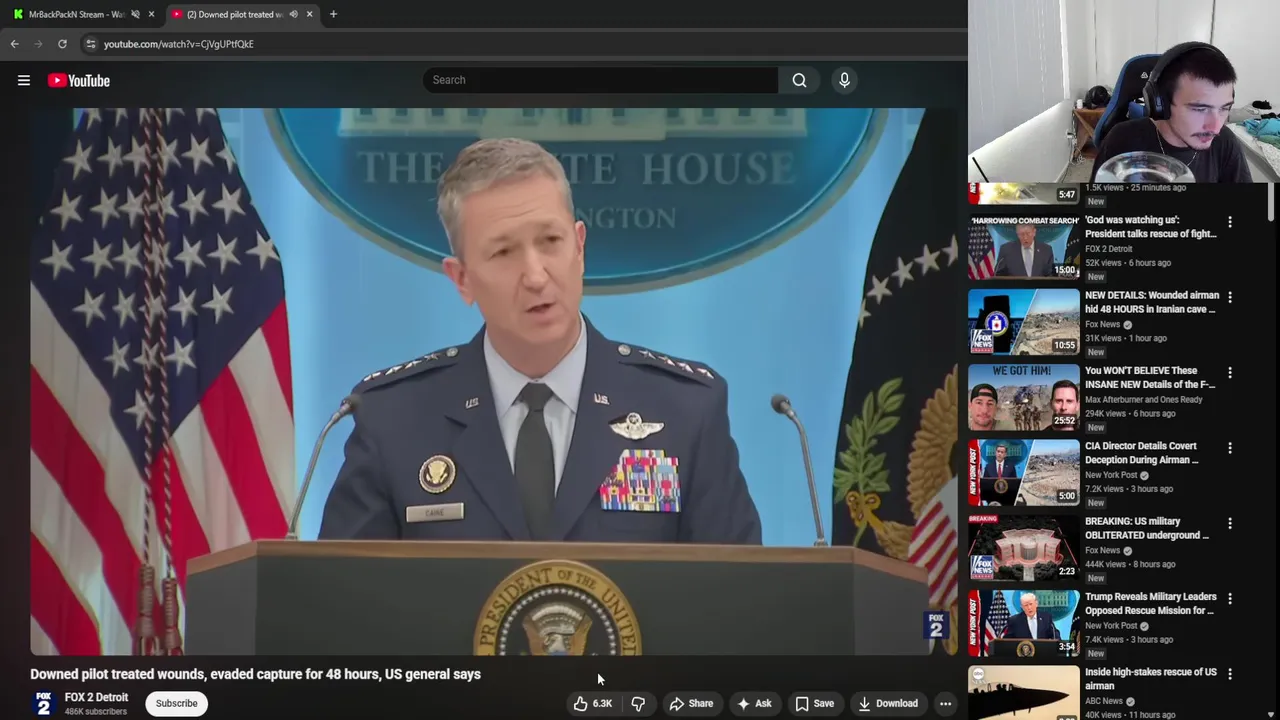Image resolution: width=1280 pixels, height=720 pixels.
Task: Open NEW DETAILS Wounded airman thumbnail
Action: click(x=1023, y=322)
